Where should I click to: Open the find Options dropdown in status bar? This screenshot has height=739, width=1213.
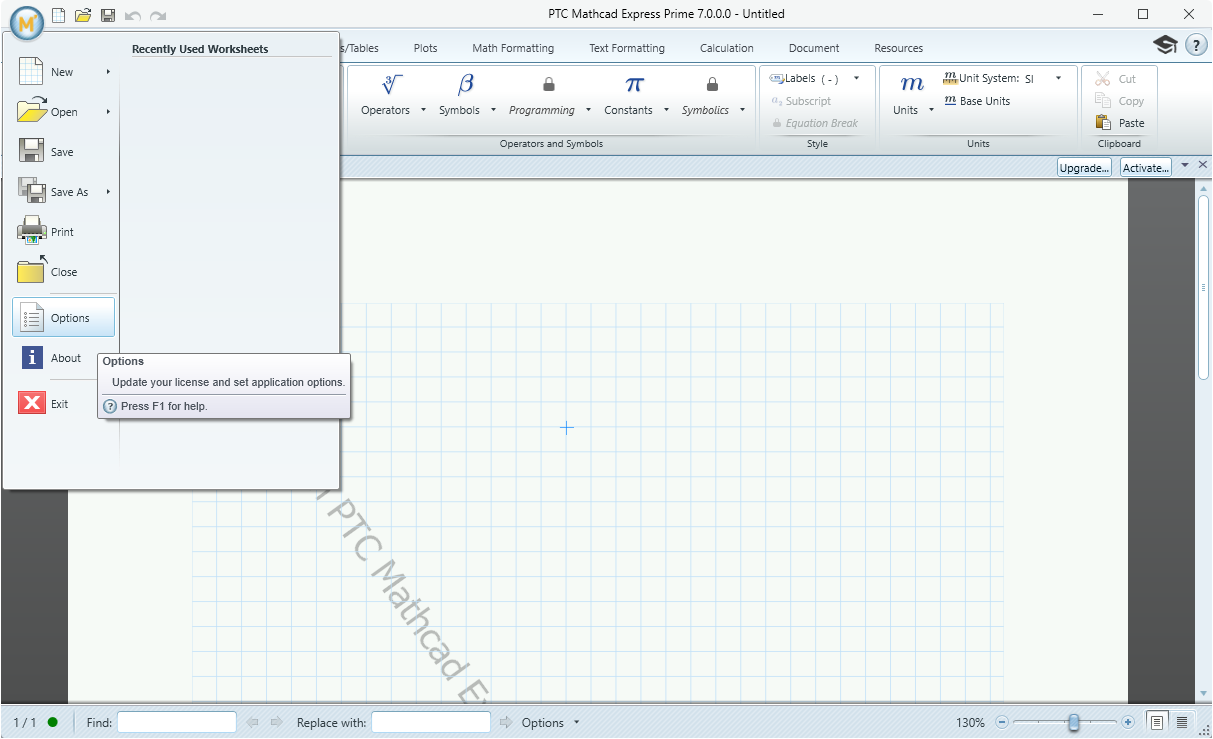tap(550, 722)
